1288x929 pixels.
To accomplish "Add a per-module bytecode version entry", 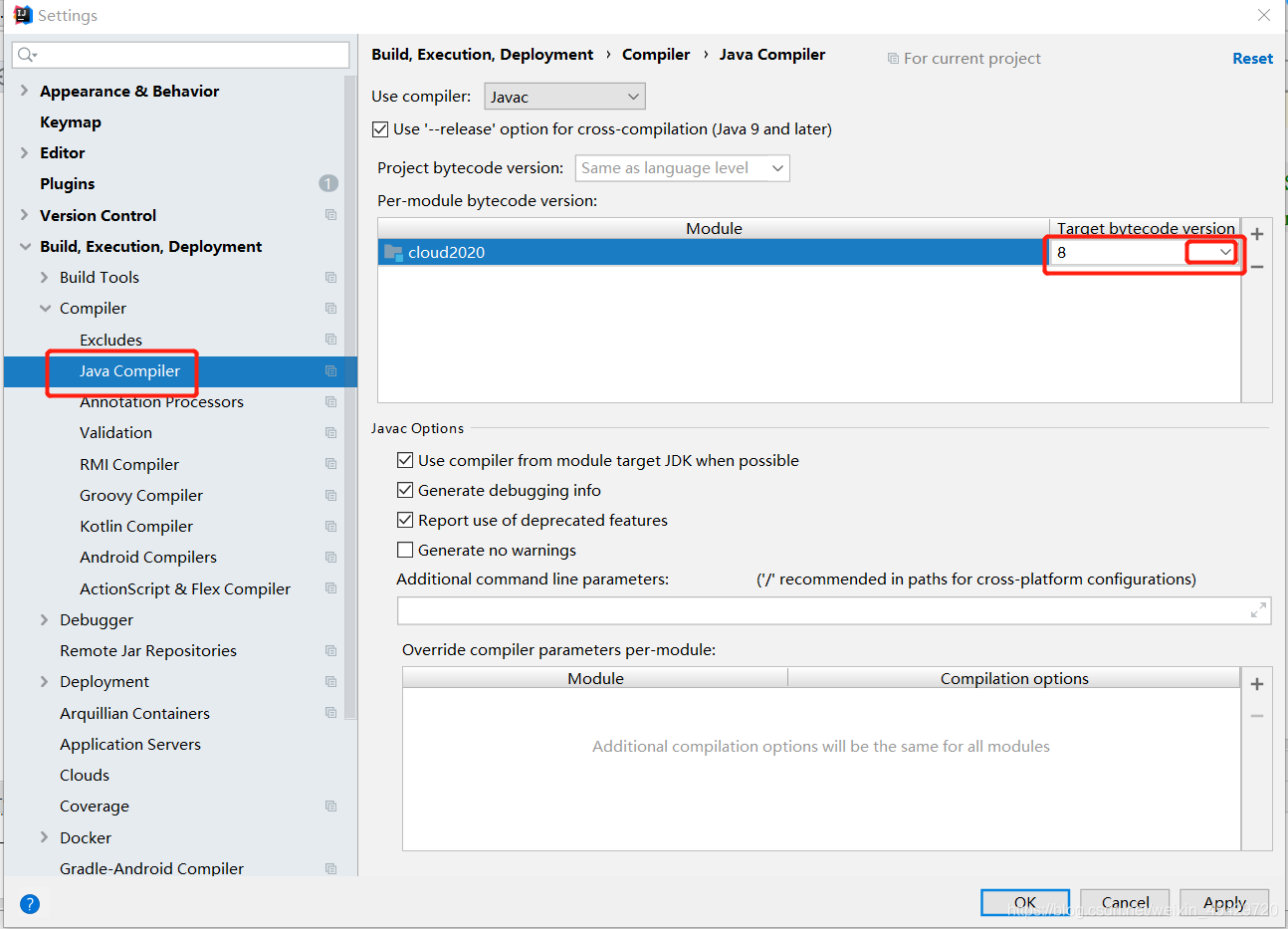I will (1257, 234).
